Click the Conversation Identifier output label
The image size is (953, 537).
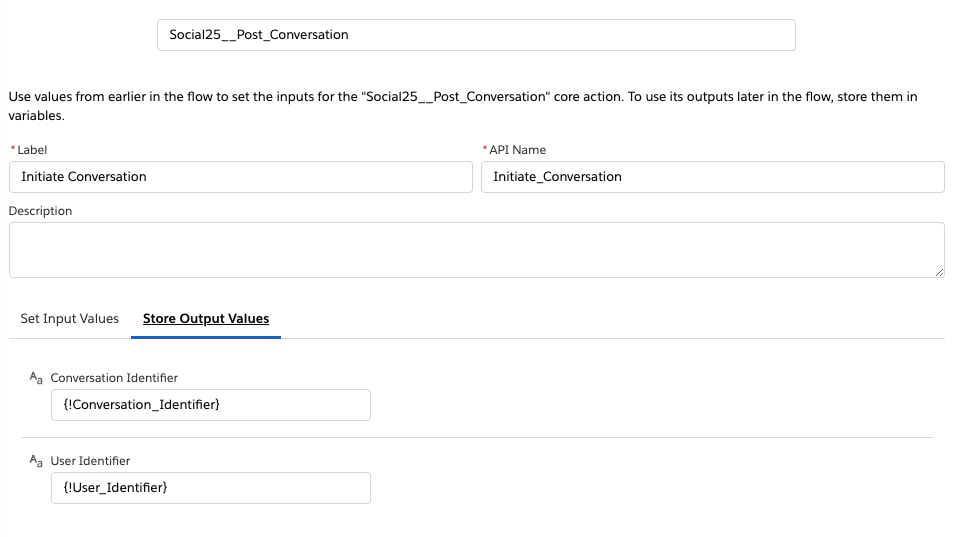[x=114, y=378]
